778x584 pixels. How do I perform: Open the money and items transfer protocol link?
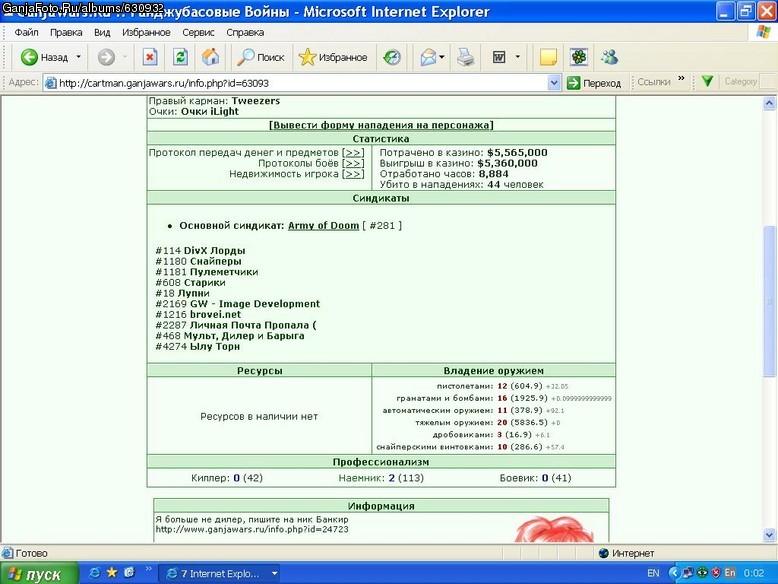(353, 152)
